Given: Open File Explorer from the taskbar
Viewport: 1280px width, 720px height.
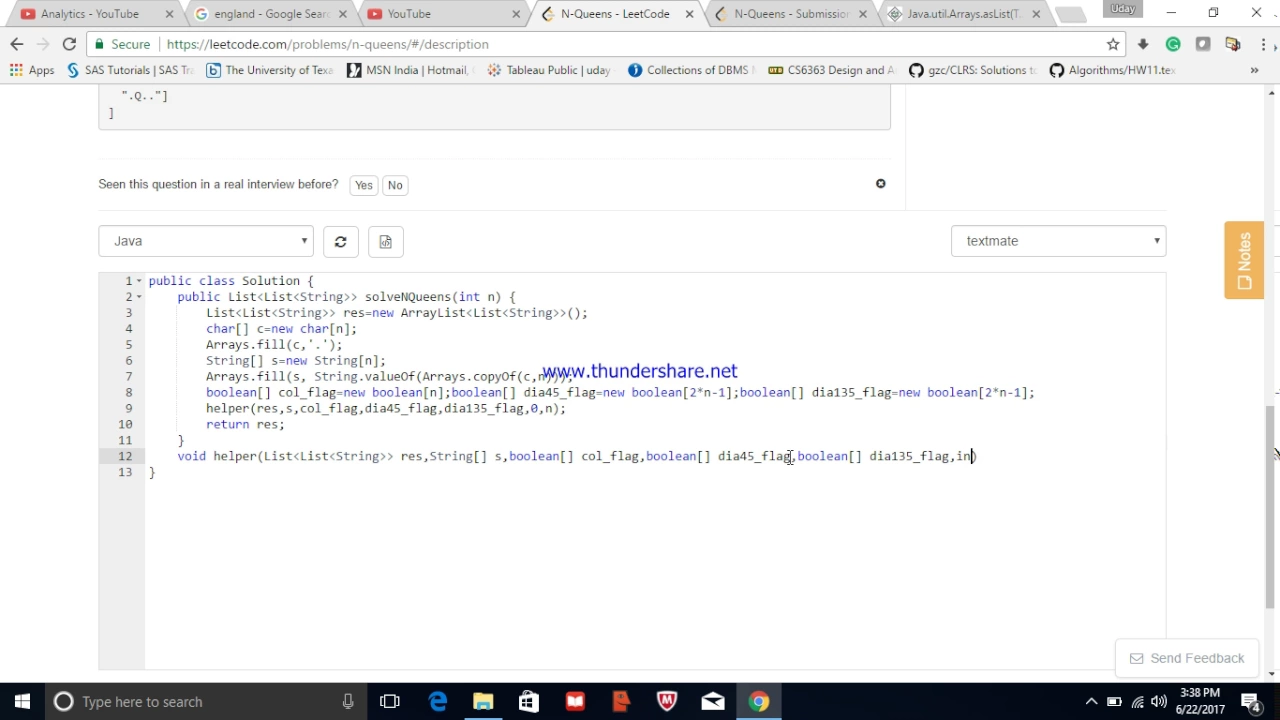Looking at the screenshot, I should 483,702.
